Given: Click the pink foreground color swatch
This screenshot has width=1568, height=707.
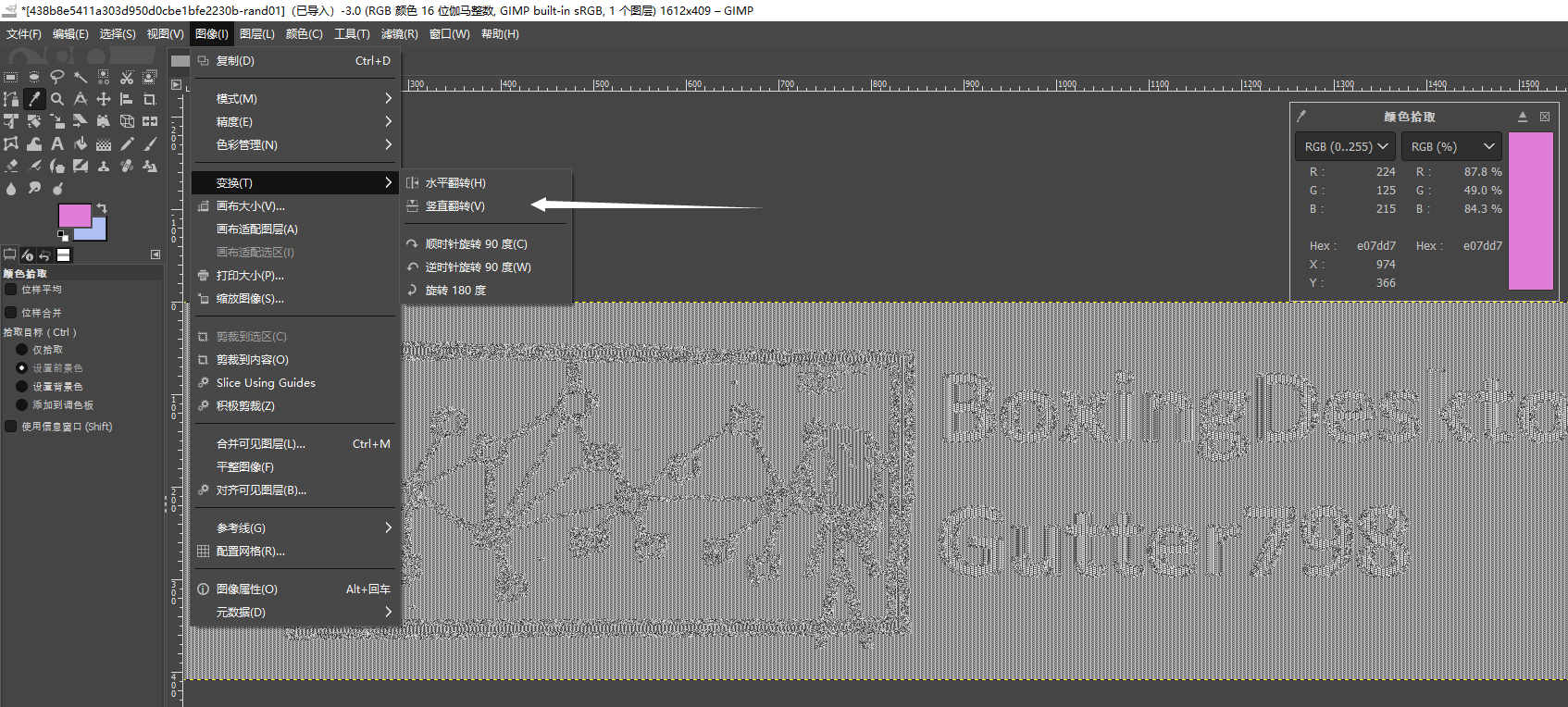Looking at the screenshot, I should 74,215.
